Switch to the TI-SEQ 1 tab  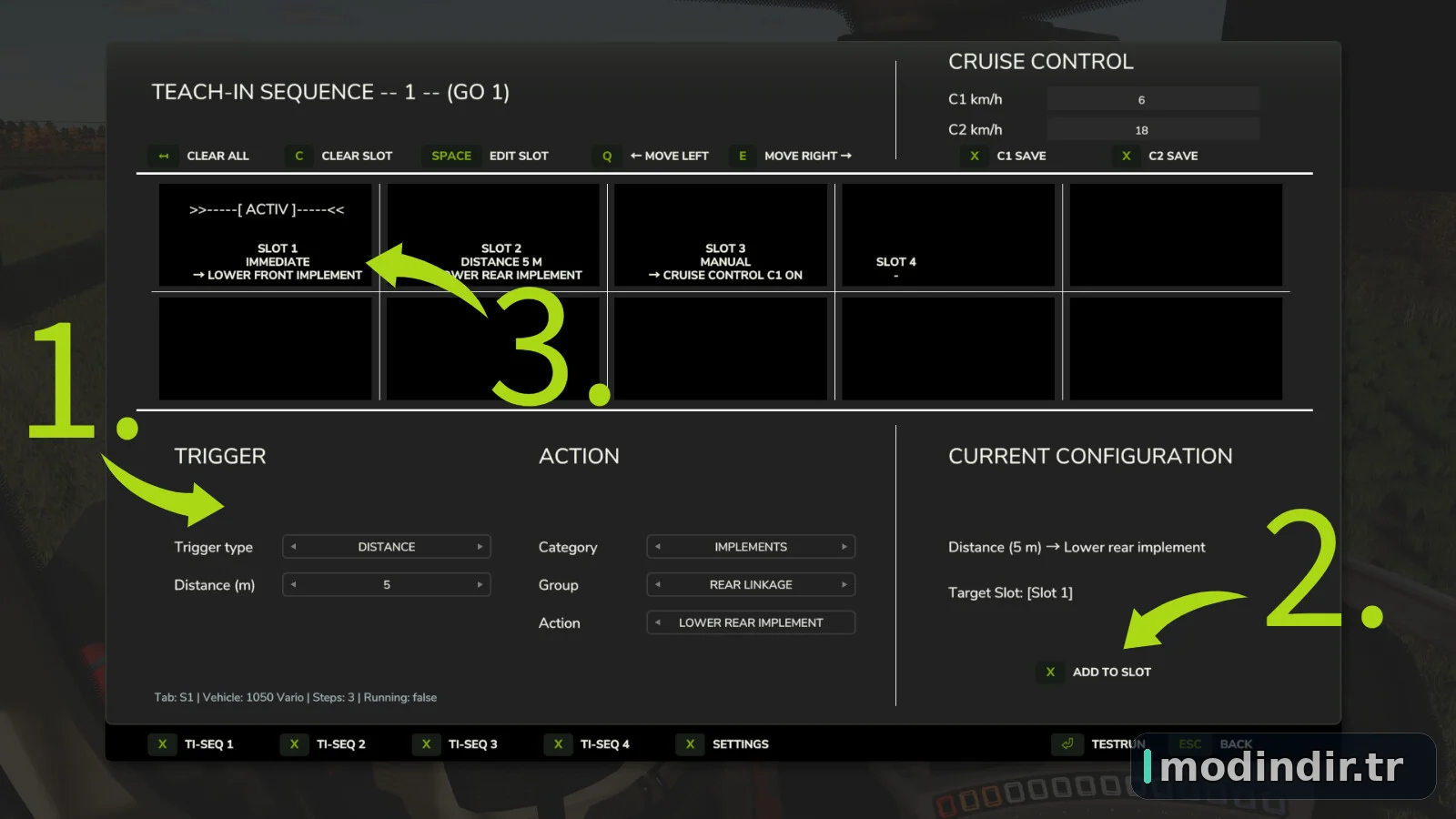[192, 743]
